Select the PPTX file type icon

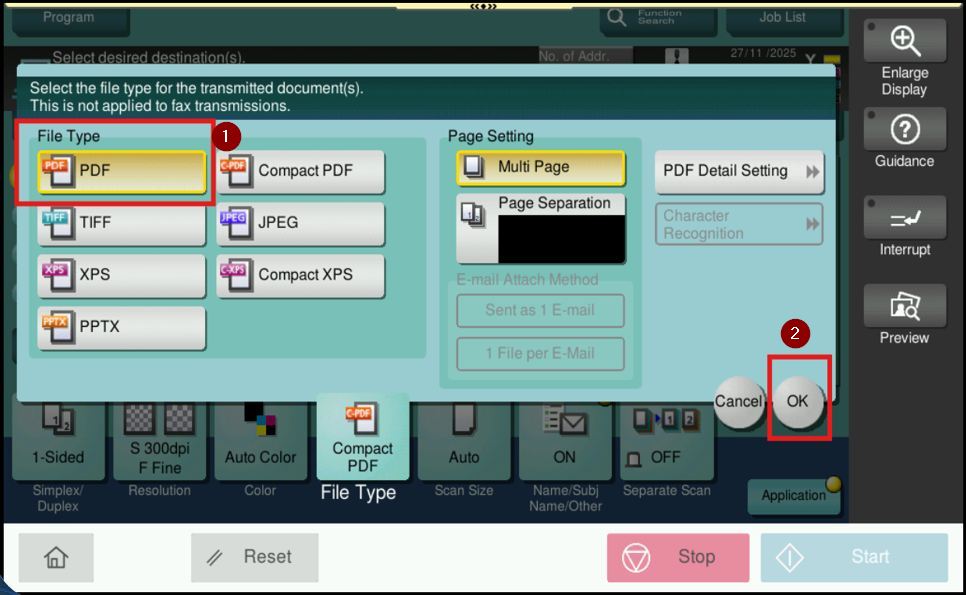tap(56, 327)
